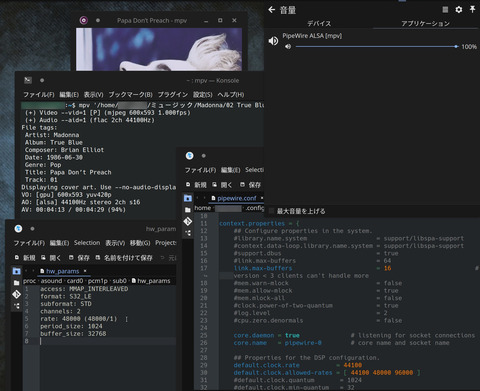This screenshot has width=480, height=391.
Task: Open the Konsole 表示(V) menu
Action: pyautogui.click(x=93, y=95)
